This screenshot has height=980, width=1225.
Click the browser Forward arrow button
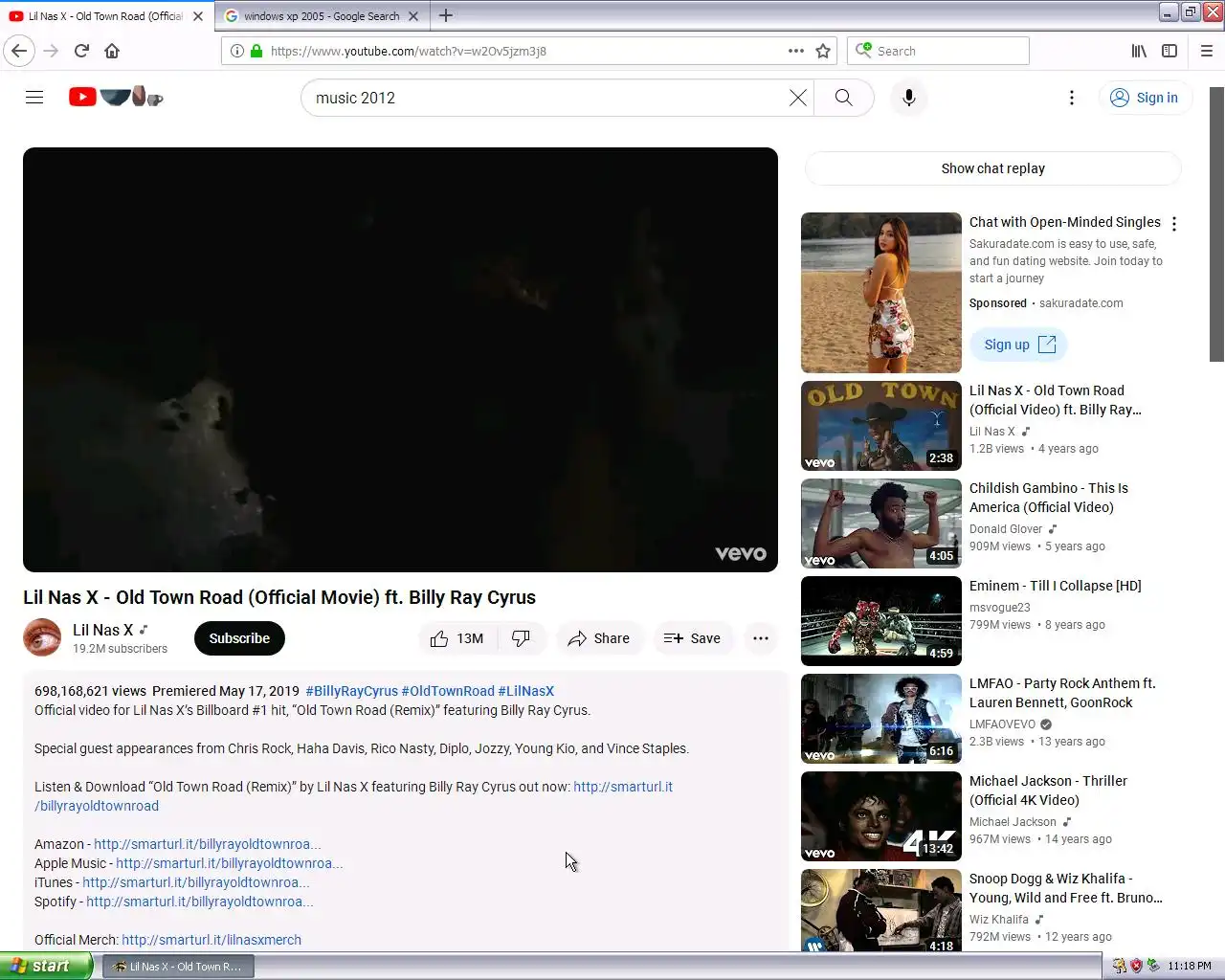51,51
